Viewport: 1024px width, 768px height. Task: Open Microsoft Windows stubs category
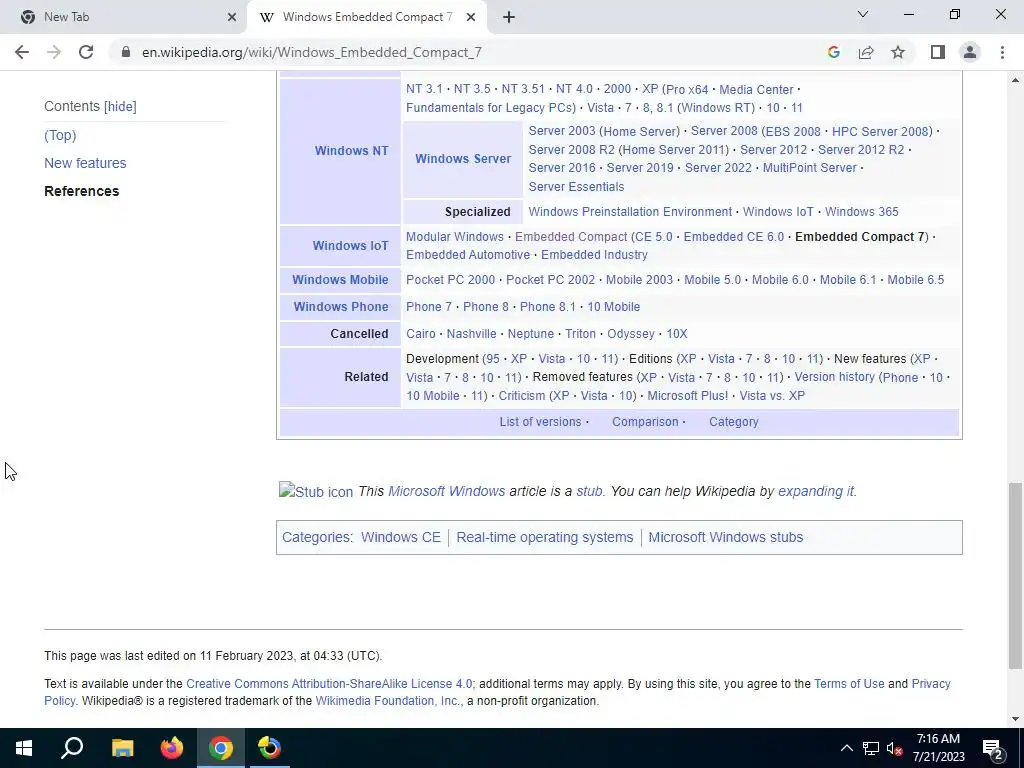pos(726,537)
